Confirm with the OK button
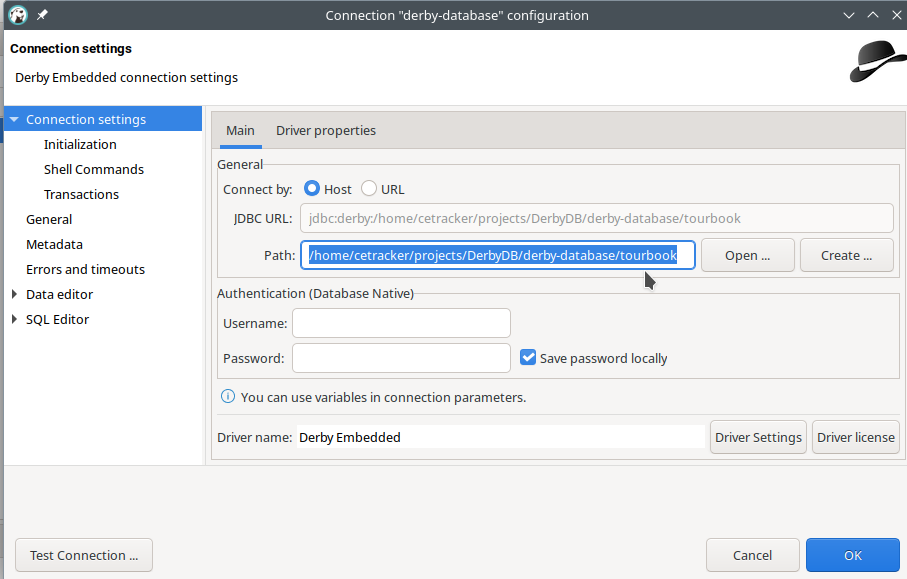Screen dimensions: 907x579 click(853, 555)
